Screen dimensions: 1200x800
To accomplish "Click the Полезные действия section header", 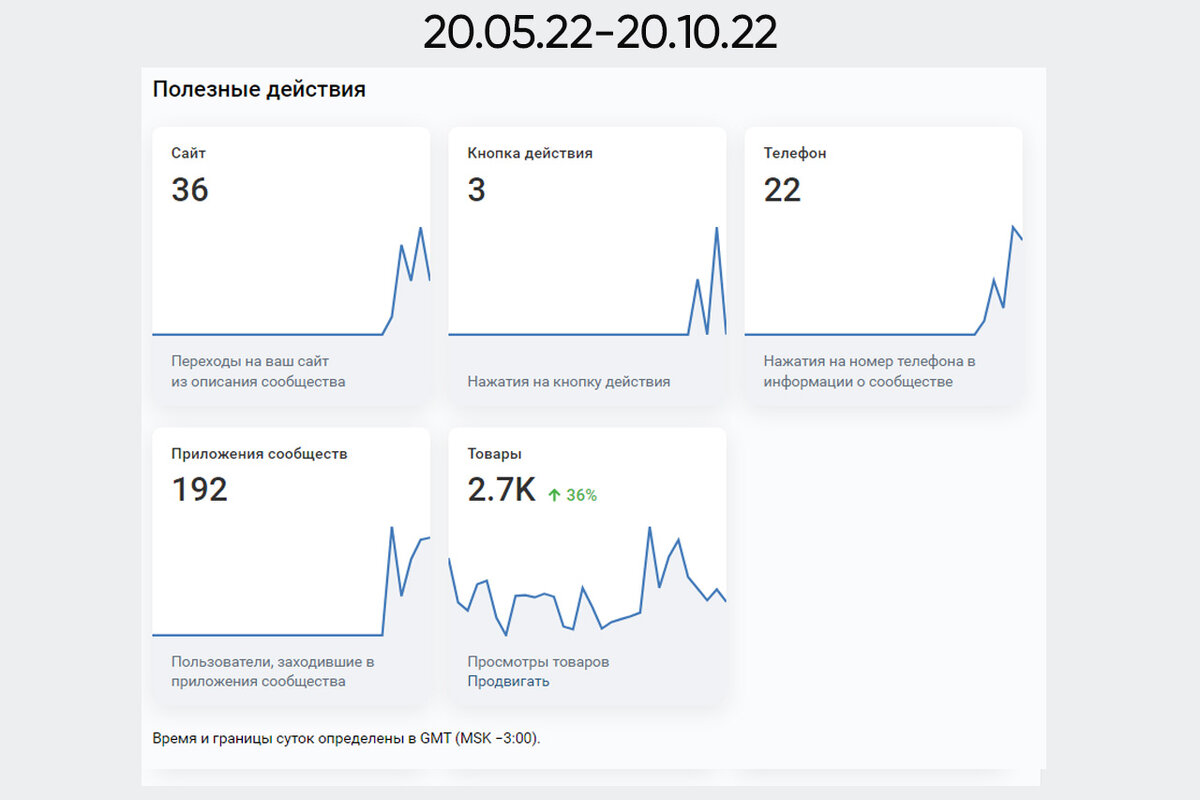I will pyautogui.click(x=259, y=89).
